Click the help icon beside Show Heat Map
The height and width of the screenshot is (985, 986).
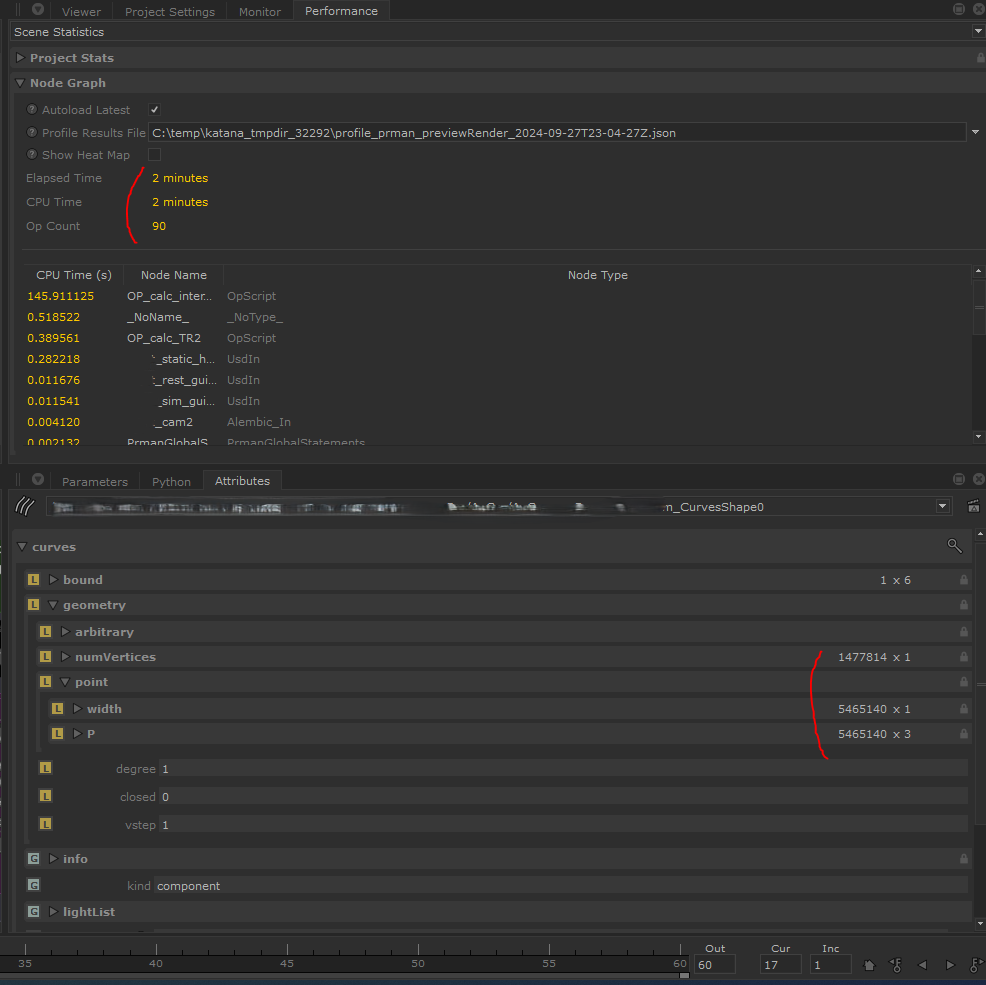pyautogui.click(x=32, y=155)
